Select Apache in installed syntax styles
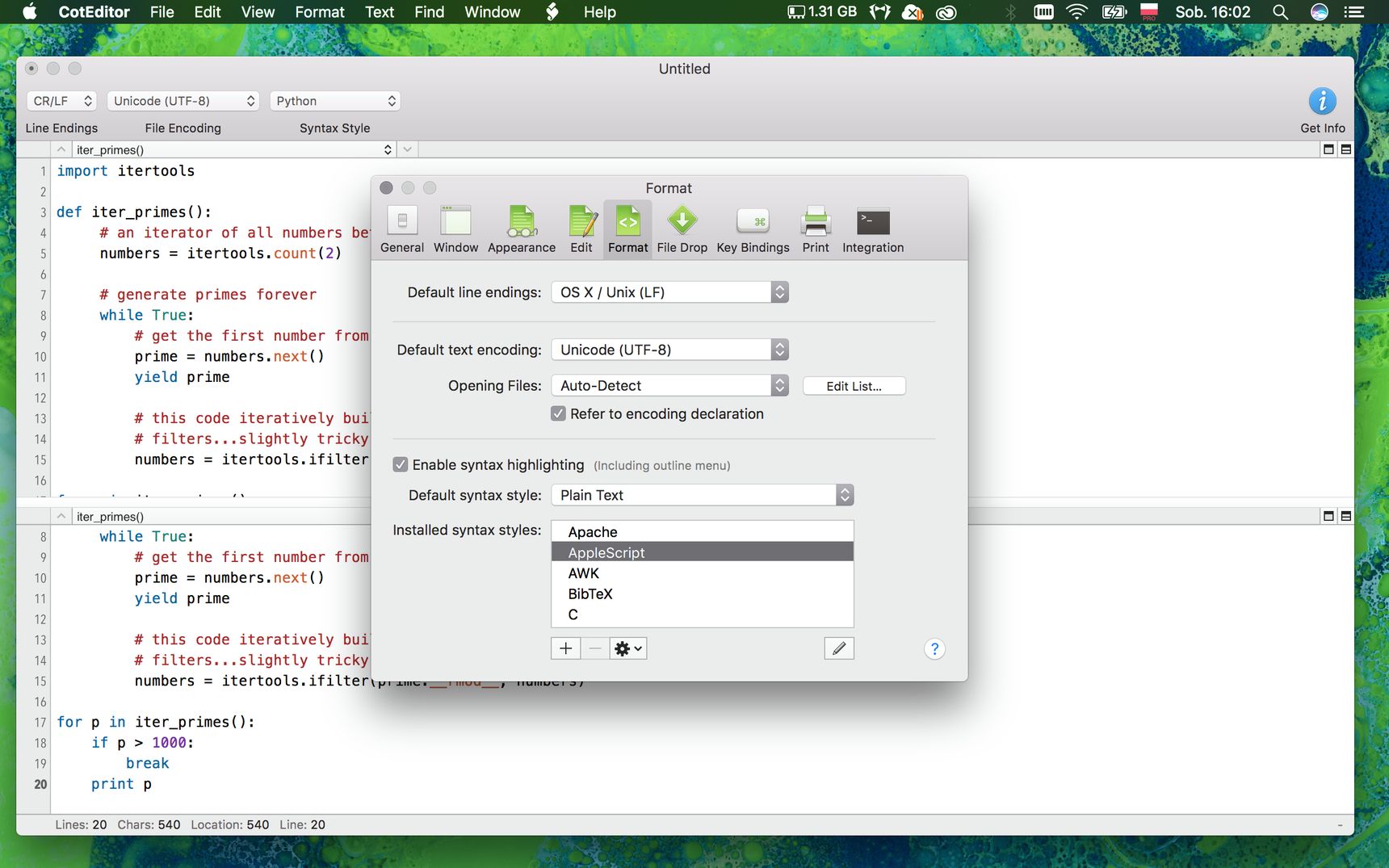1389x868 pixels. coord(702,532)
